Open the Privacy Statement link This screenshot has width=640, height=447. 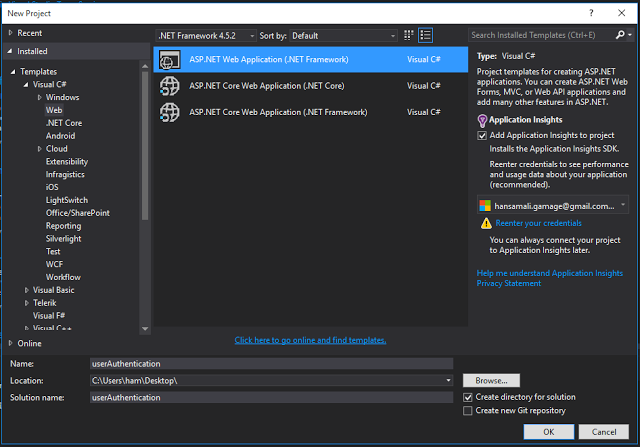509,283
